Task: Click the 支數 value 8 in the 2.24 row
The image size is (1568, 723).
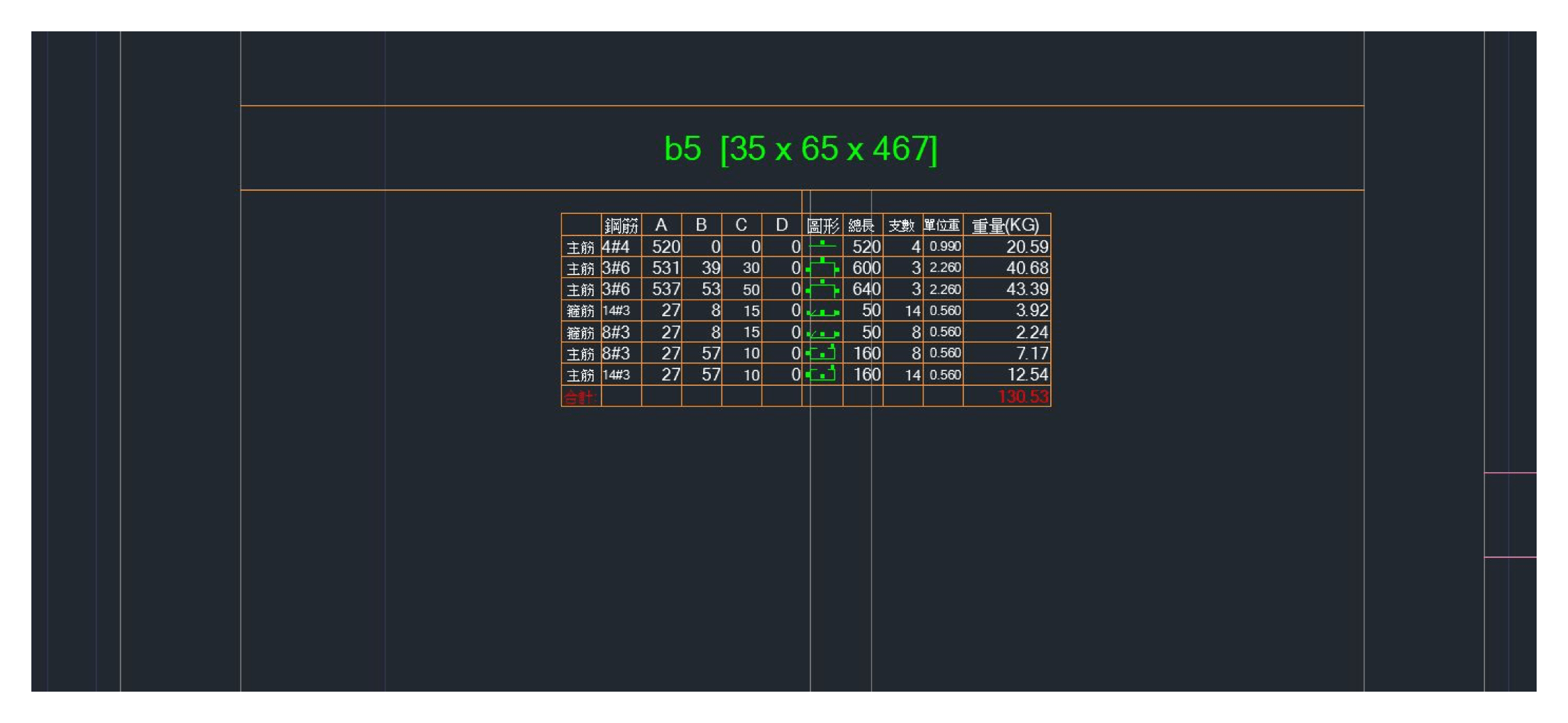Action: click(x=916, y=332)
